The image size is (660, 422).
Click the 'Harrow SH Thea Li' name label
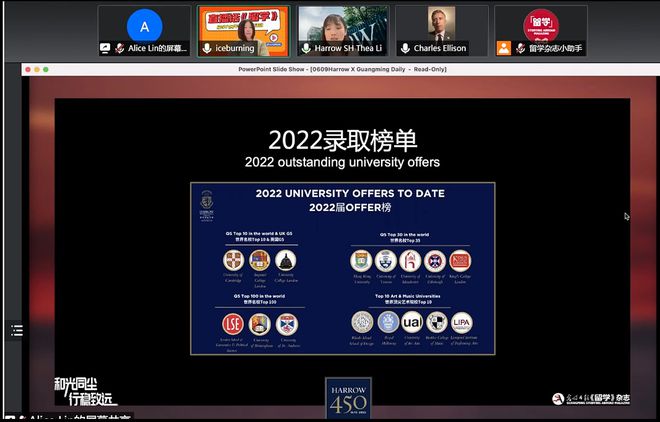coord(348,48)
